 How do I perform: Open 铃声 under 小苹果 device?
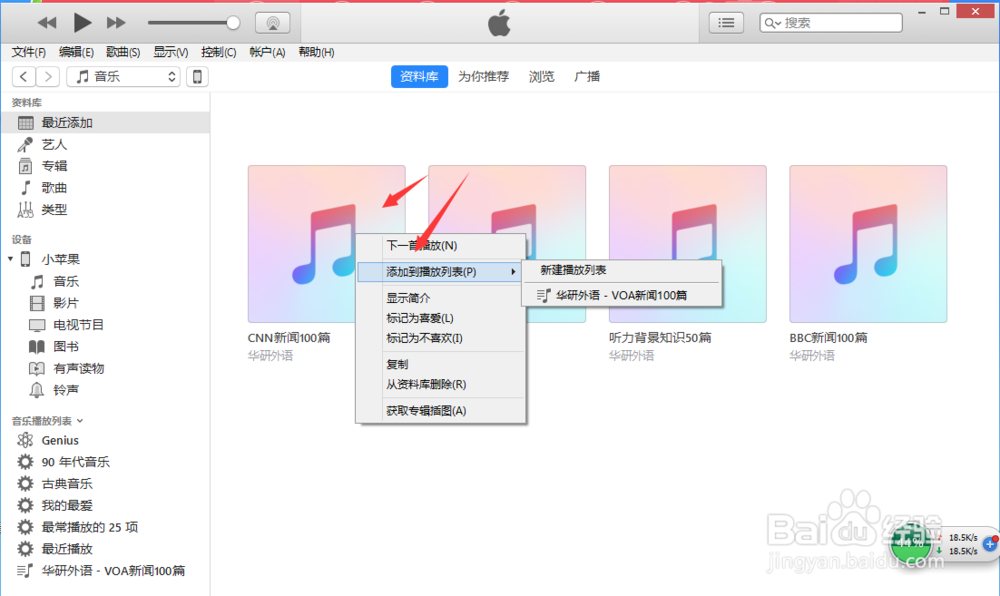(105, 389)
